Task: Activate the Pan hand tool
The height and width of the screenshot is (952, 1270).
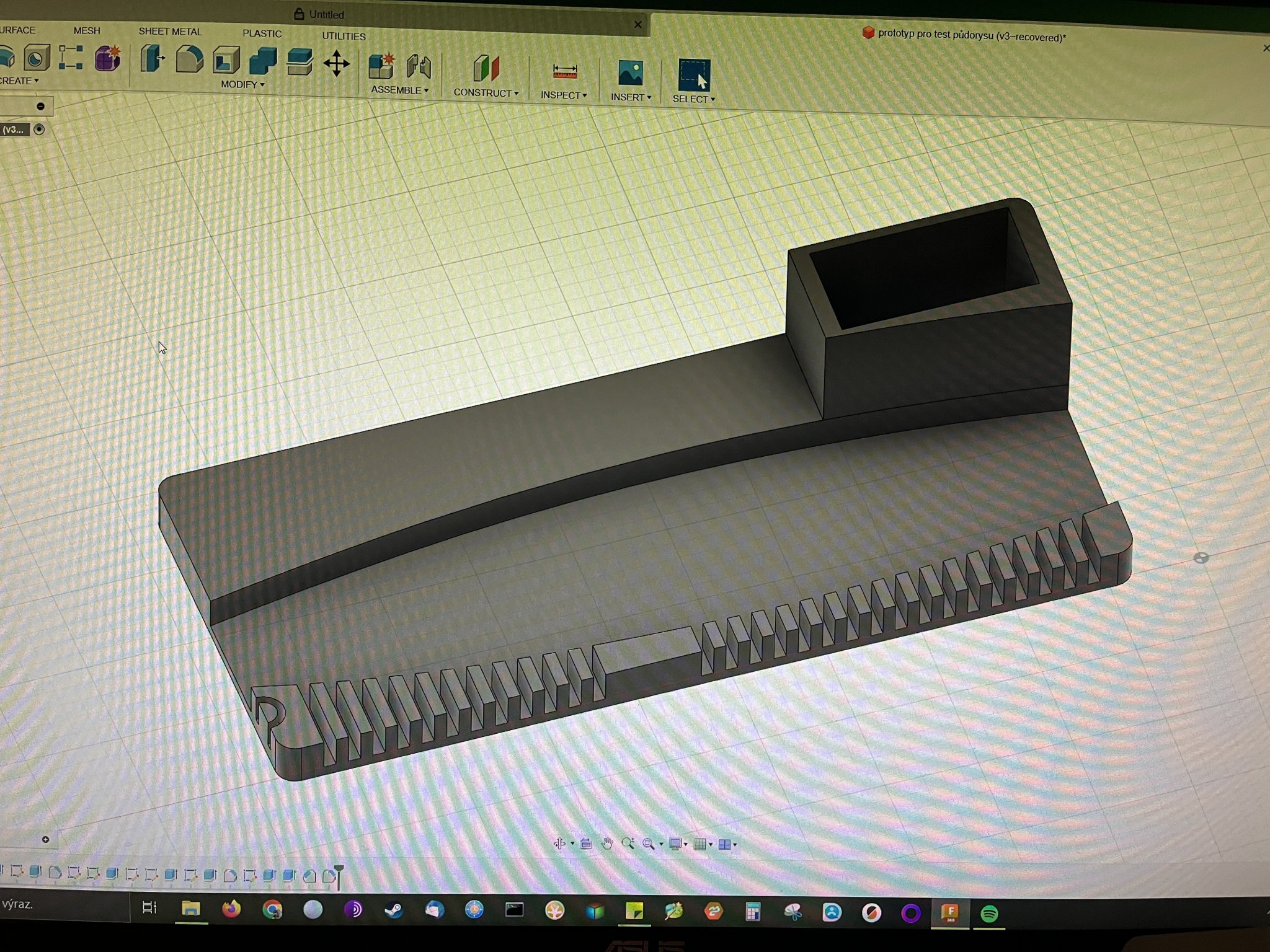Action: (606, 844)
